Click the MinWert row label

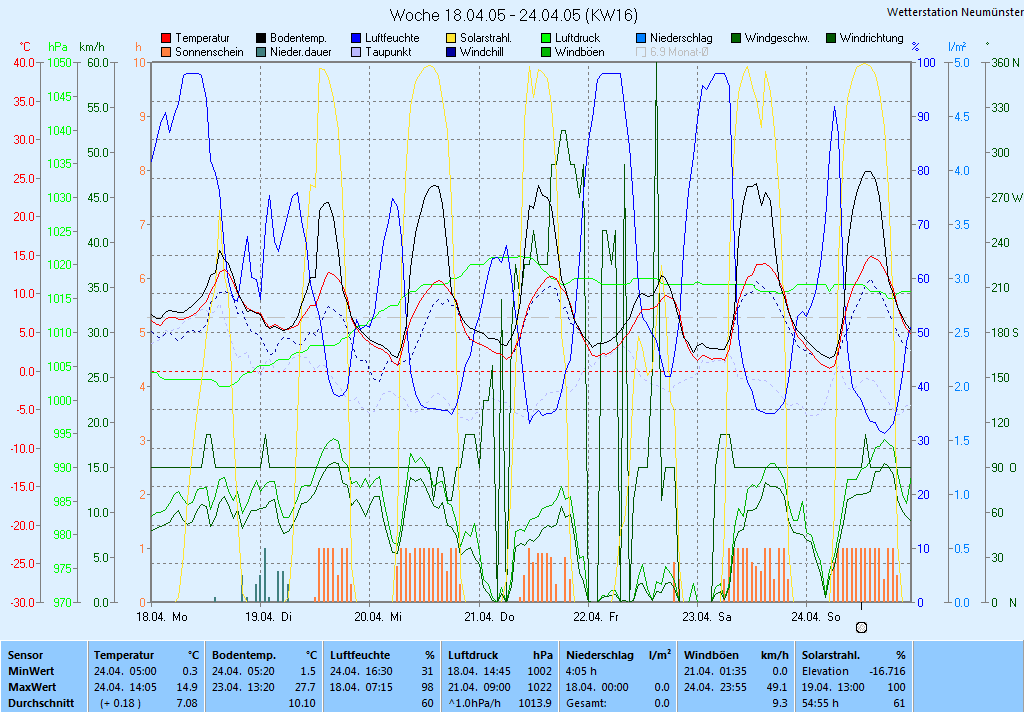[x=31, y=671]
